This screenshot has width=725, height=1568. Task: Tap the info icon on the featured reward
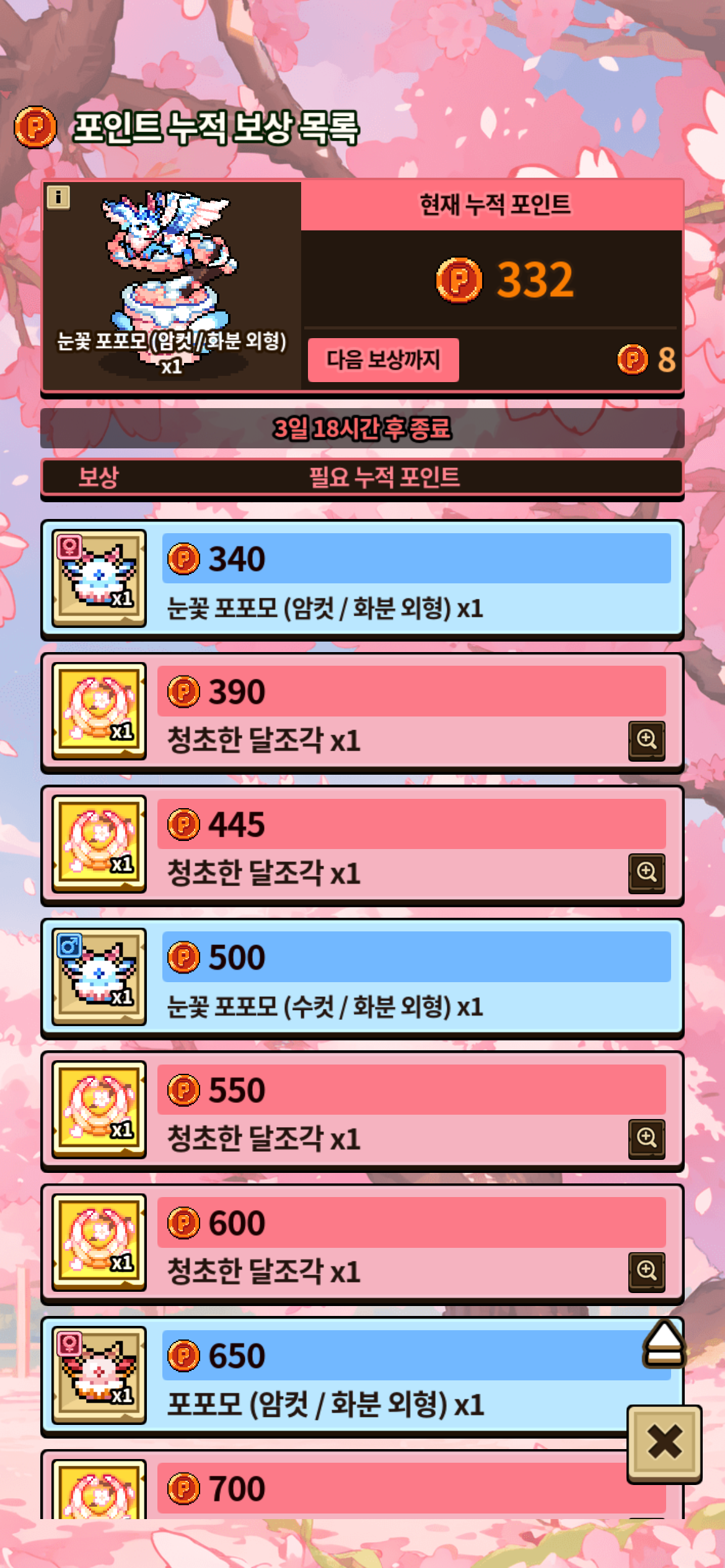(x=58, y=198)
